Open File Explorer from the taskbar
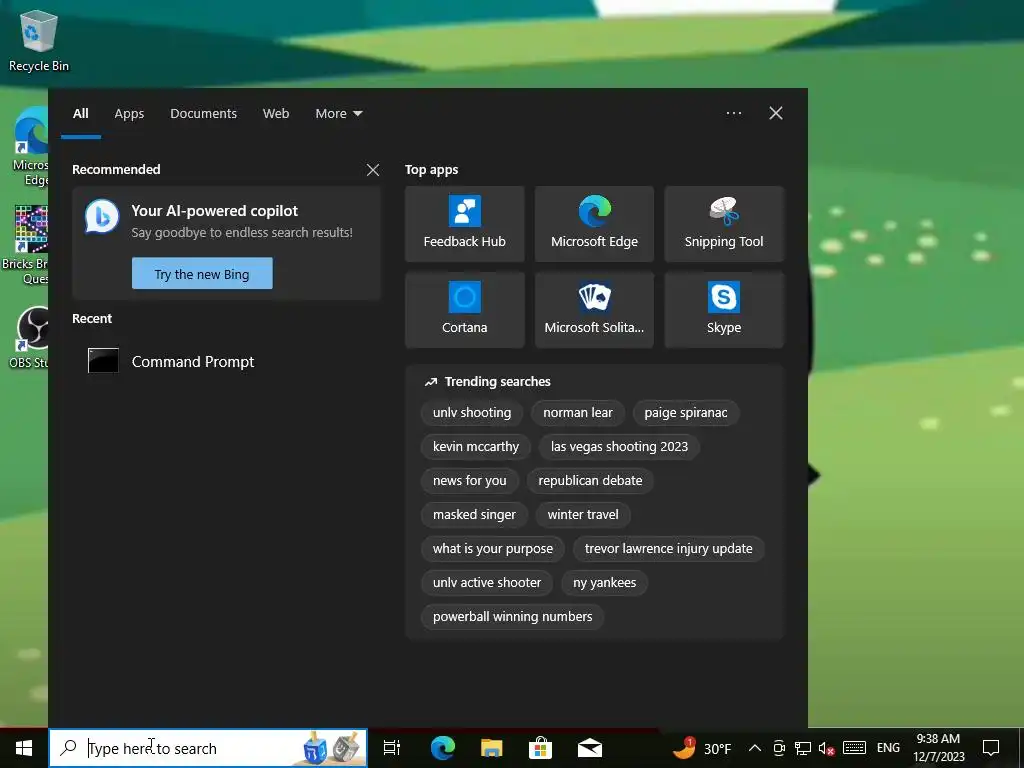1024x768 pixels. 491,748
